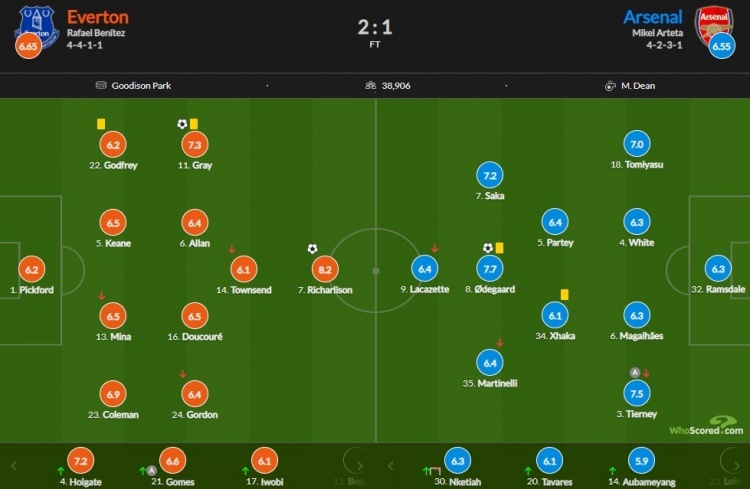Open the Arsenal team name link
The width and height of the screenshot is (750, 489).
pyautogui.click(x=652, y=17)
